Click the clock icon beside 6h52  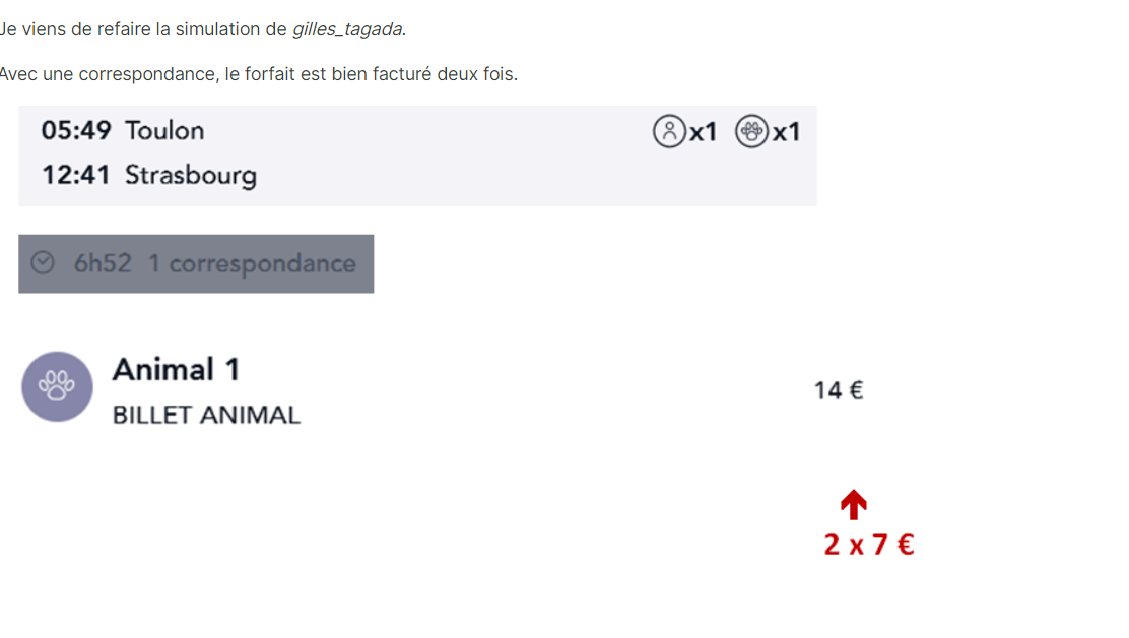point(42,263)
